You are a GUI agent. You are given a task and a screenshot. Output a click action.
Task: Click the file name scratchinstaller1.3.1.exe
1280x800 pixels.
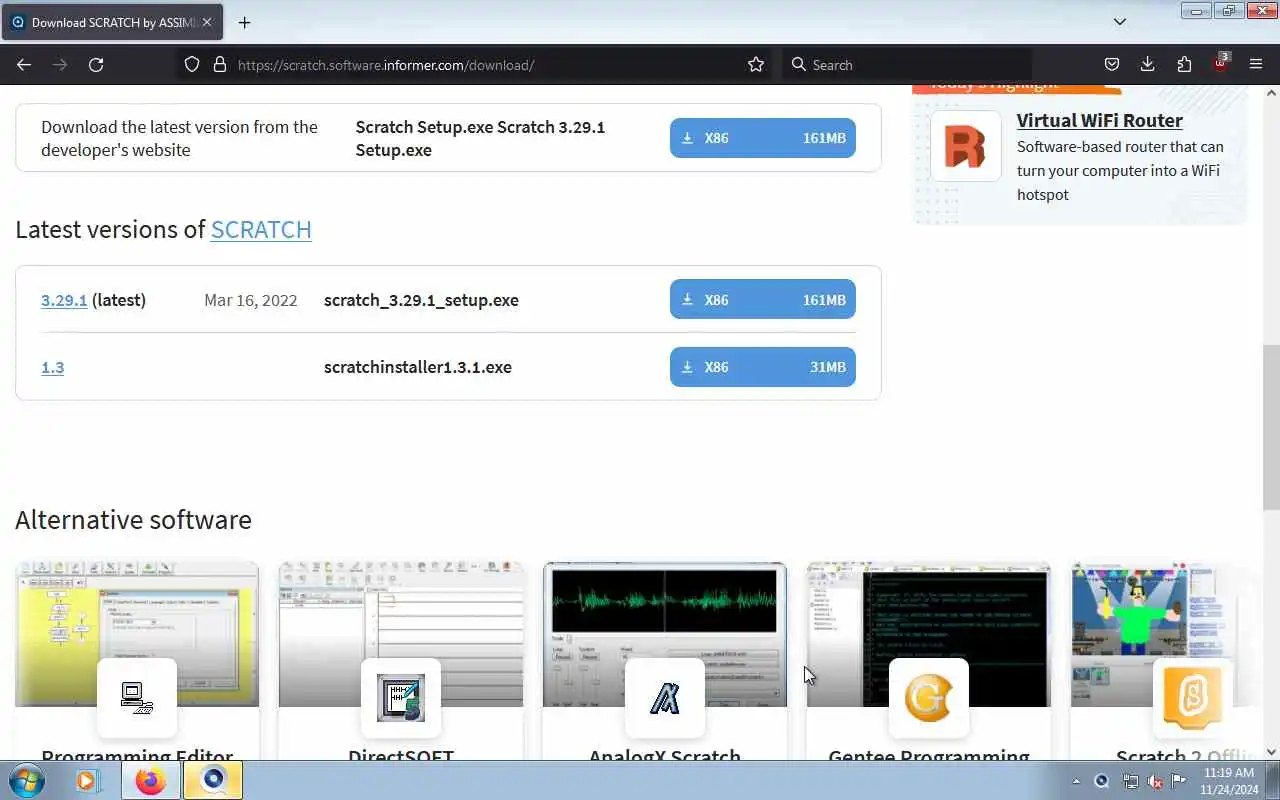click(x=418, y=367)
